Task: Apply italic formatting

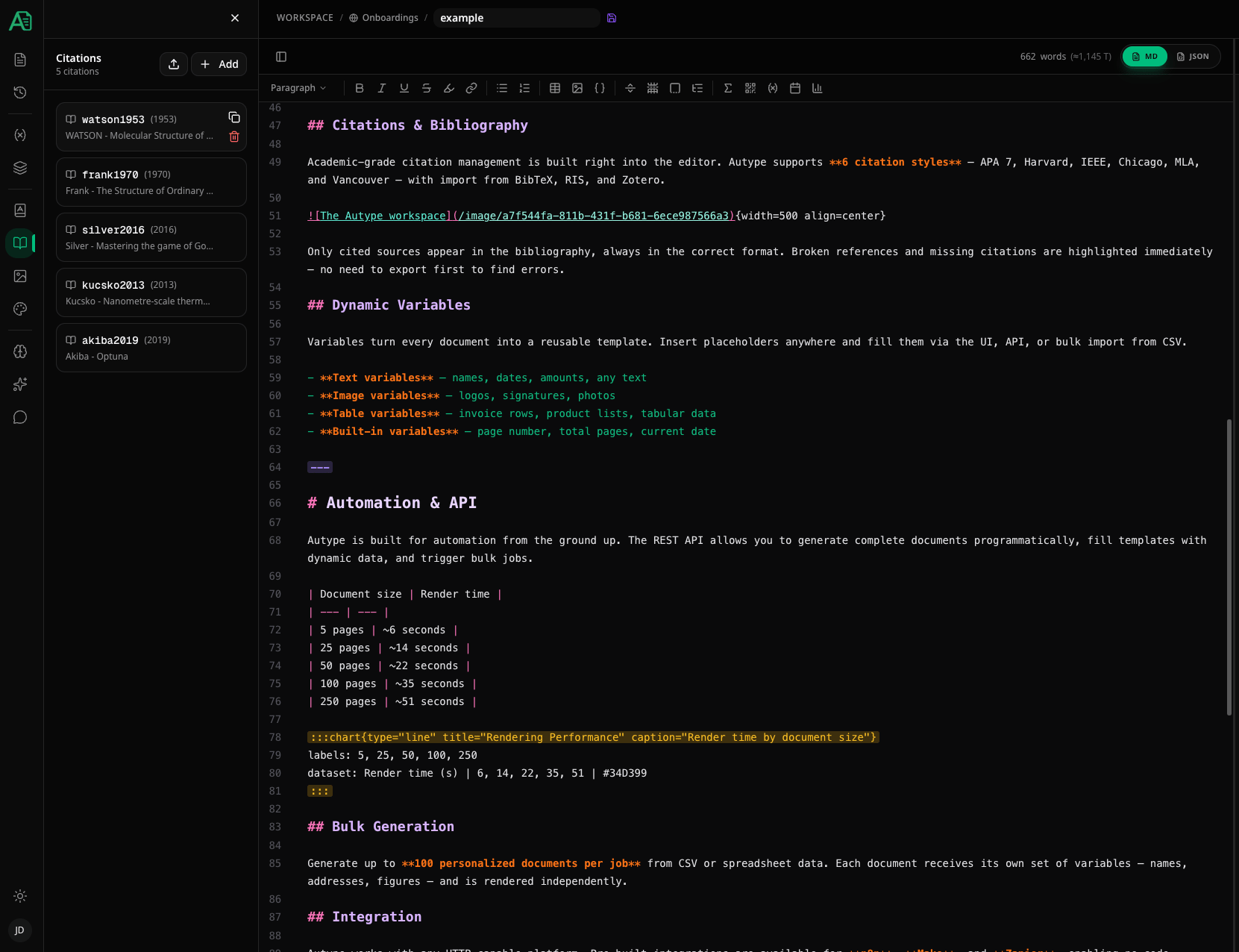Action: (x=382, y=88)
